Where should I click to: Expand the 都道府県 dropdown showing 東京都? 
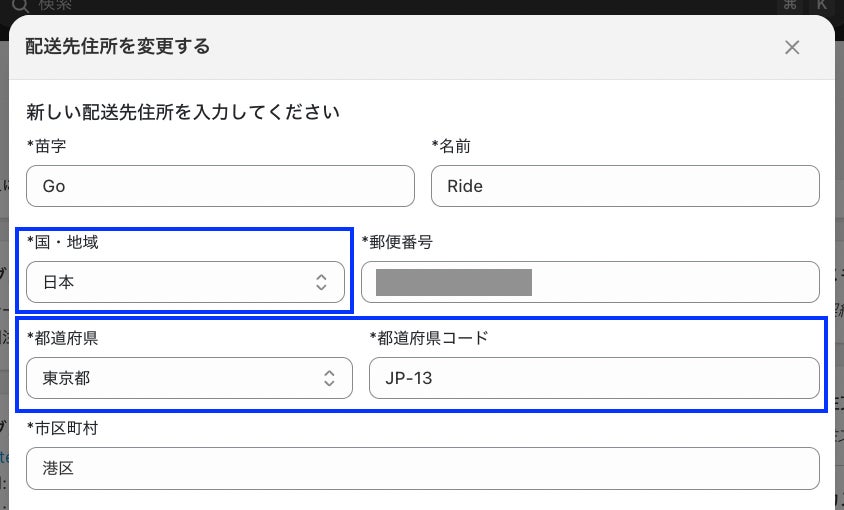(x=189, y=378)
